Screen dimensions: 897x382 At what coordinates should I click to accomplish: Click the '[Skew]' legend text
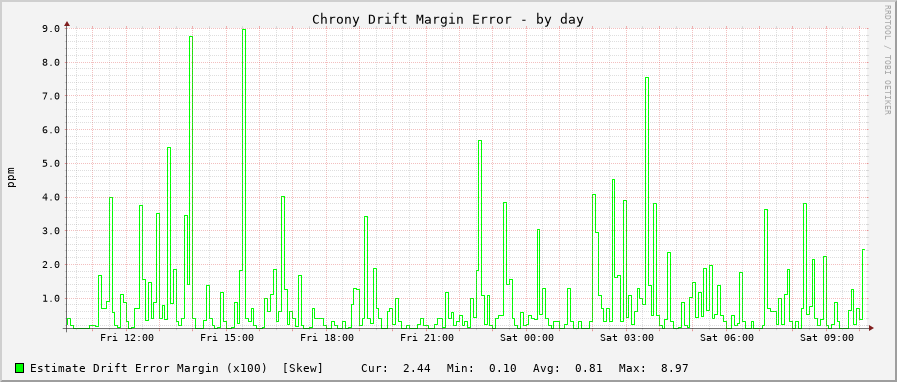pyautogui.click(x=303, y=368)
